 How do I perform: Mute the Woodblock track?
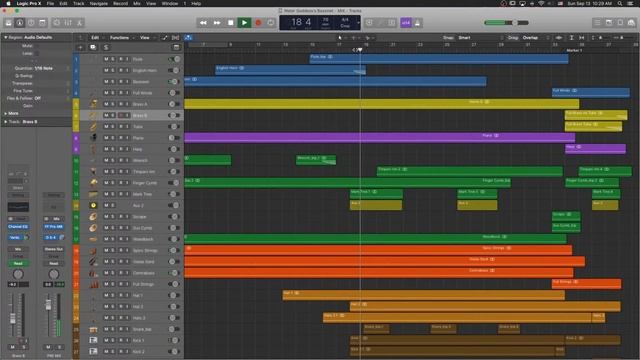[106, 239]
